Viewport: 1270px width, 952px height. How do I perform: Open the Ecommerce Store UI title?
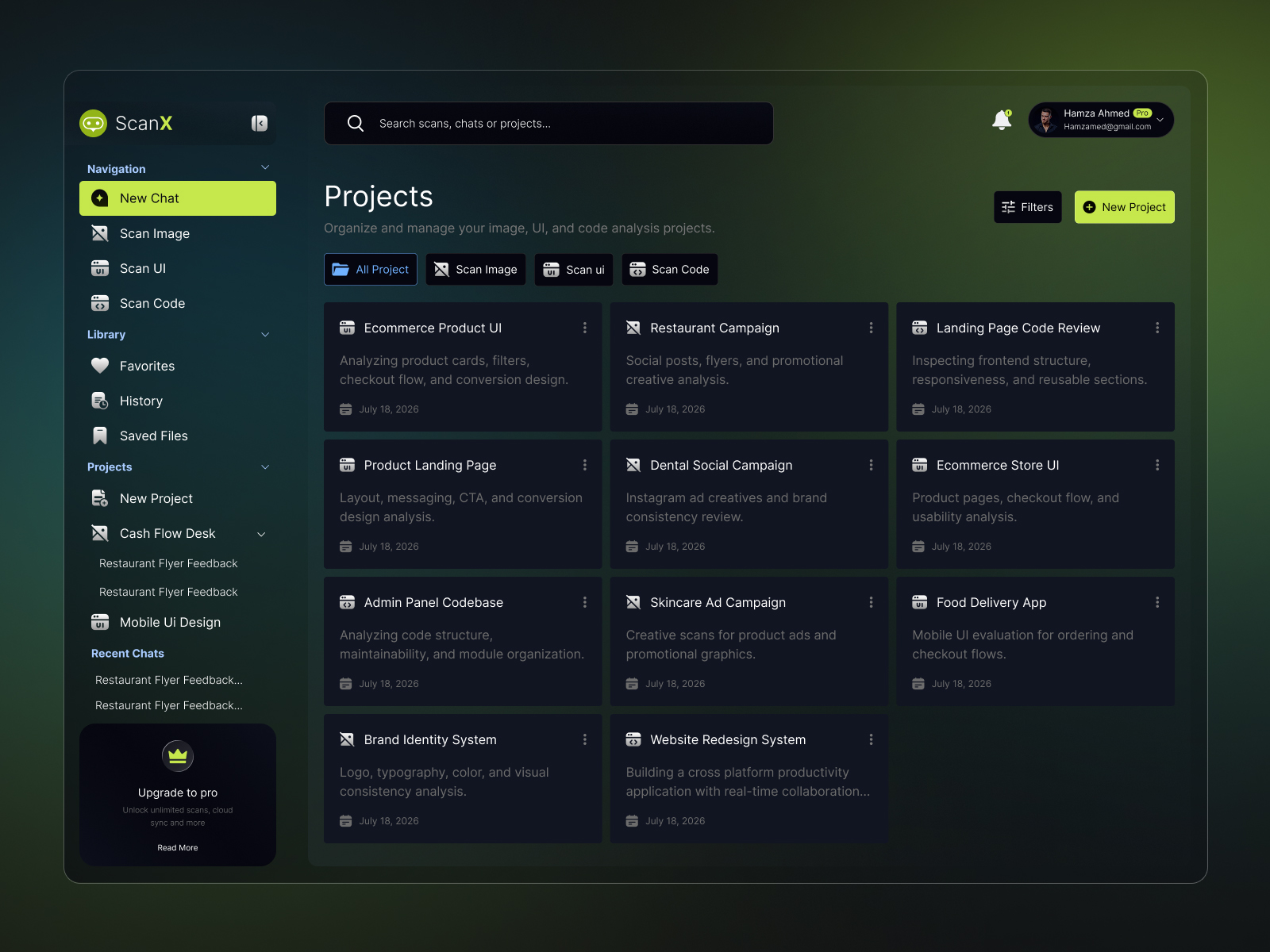[x=998, y=465]
